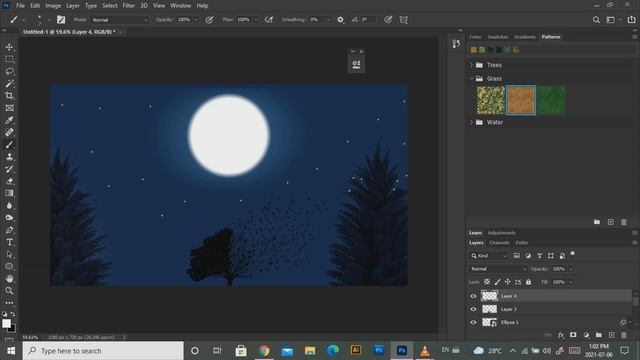
Task: Open Google Chrome from the taskbar
Action: click(264, 351)
